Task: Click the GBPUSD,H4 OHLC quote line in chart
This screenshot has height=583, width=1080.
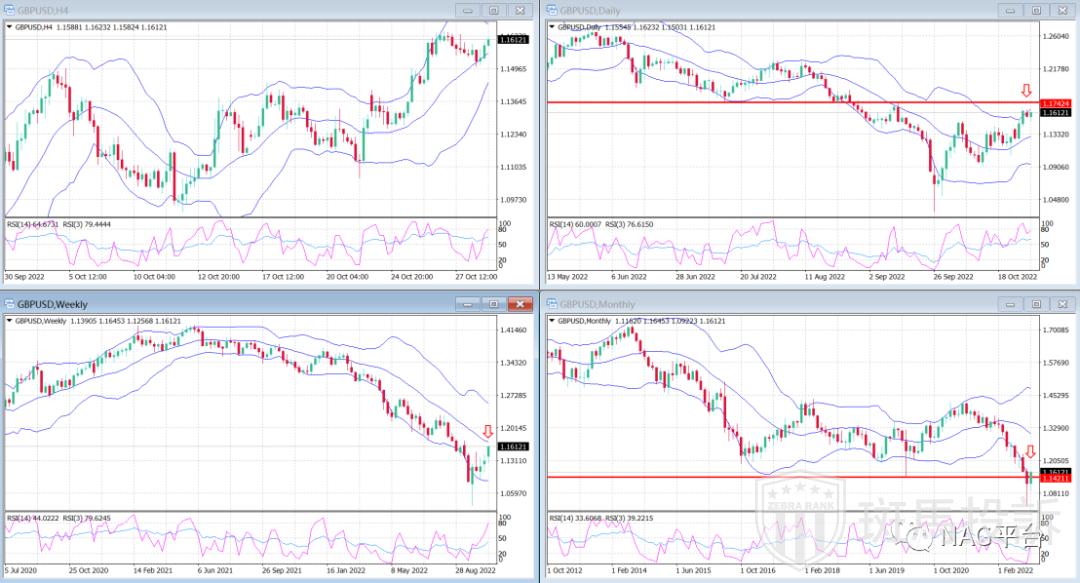Action: coord(91,28)
